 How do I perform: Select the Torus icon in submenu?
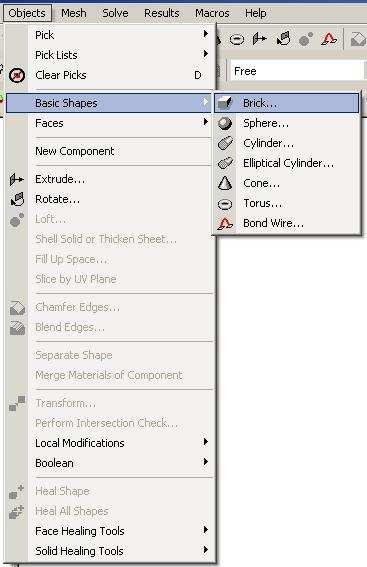point(225,204)
